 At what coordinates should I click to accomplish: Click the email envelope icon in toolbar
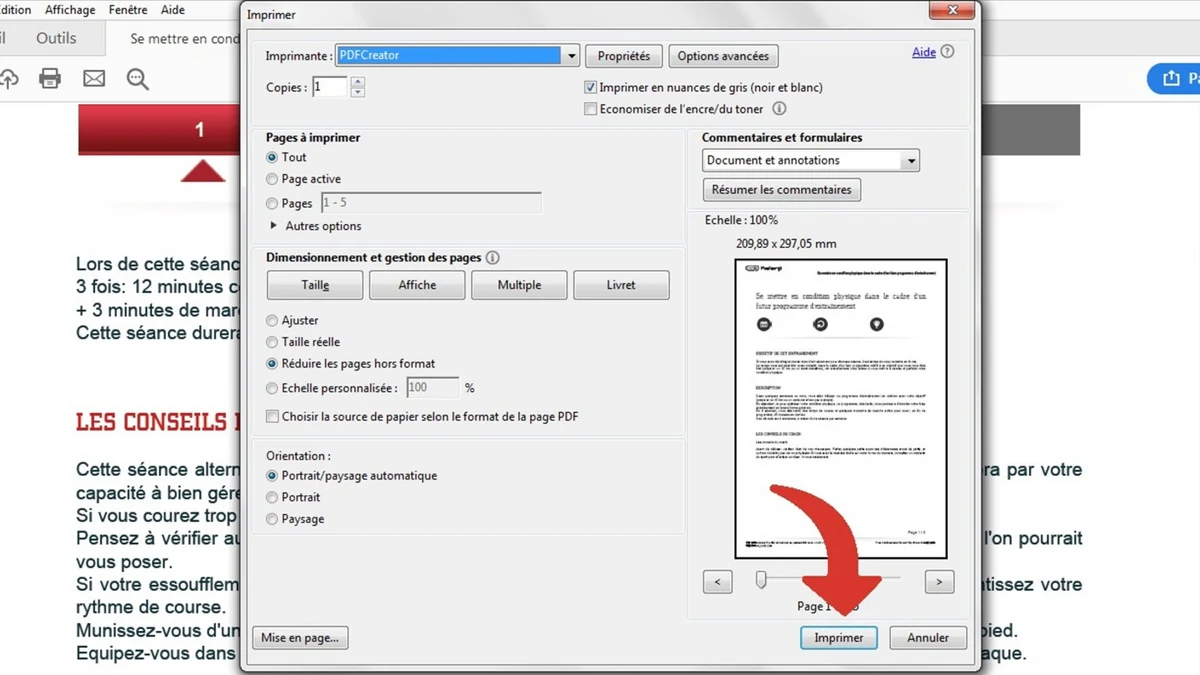[x=94, y=79]
